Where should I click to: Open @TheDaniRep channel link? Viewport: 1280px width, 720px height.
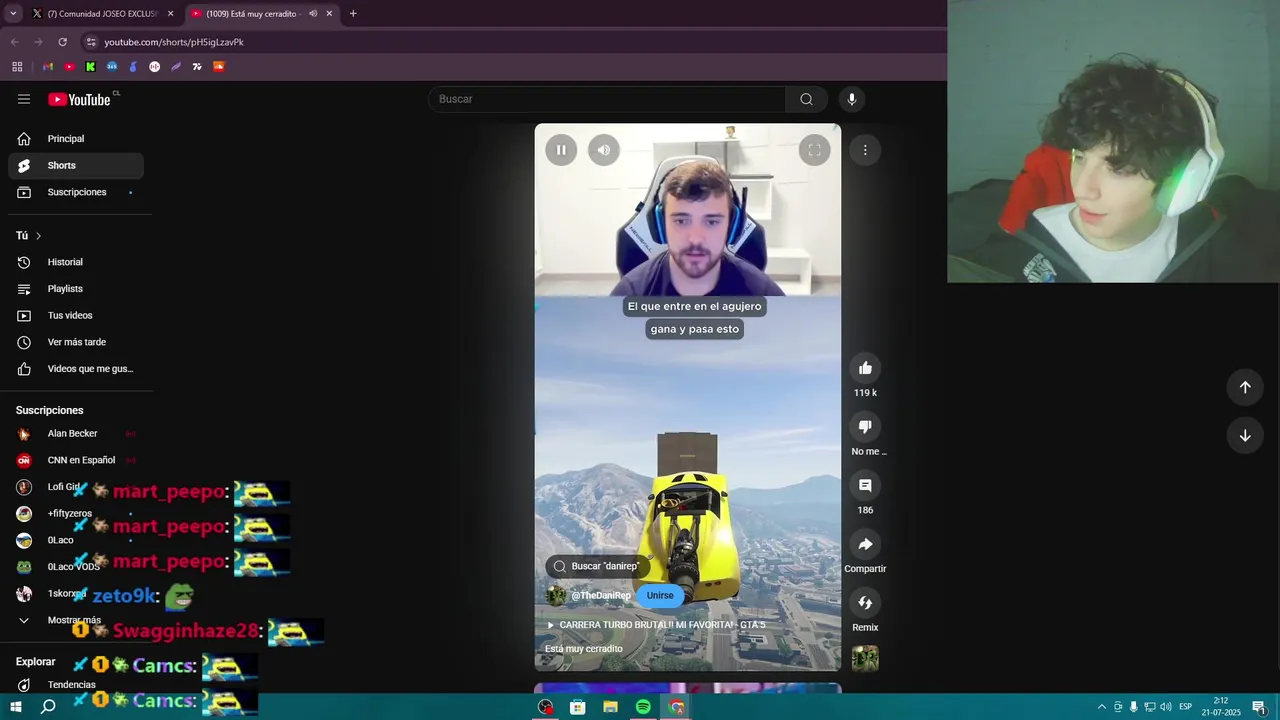pos(601,596)
